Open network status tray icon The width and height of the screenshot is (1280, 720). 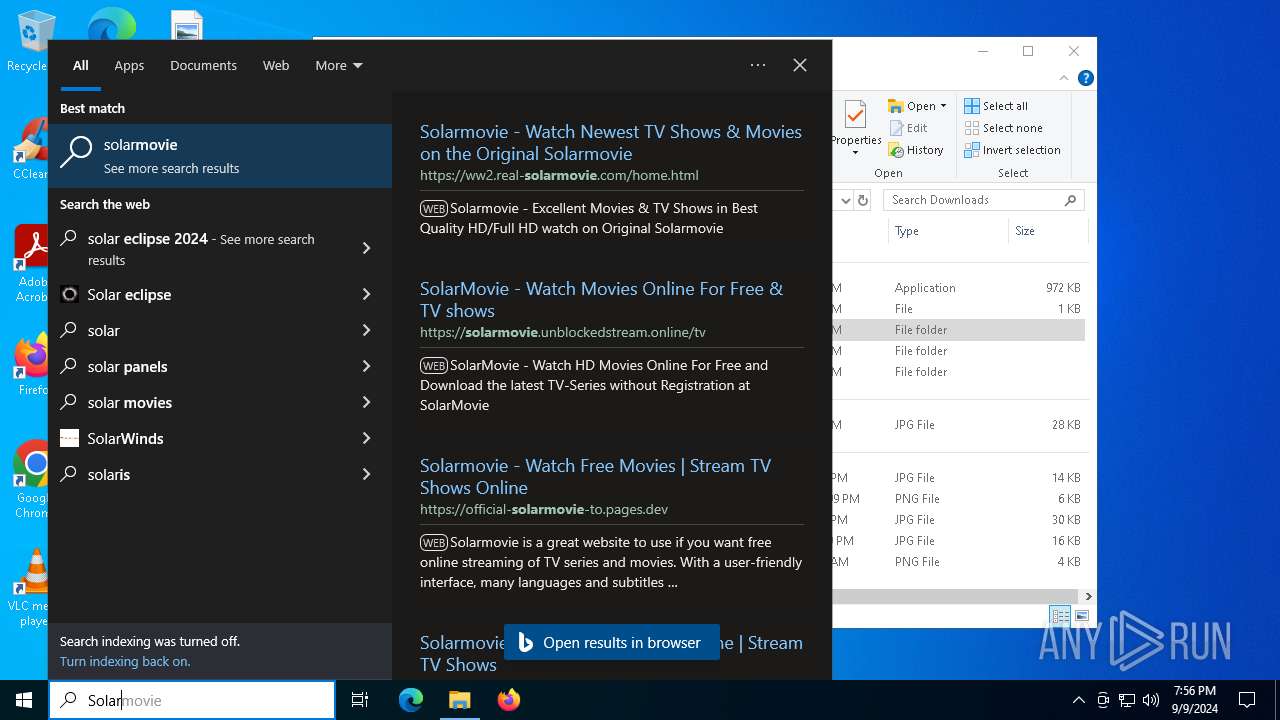tap(1127, 700)
